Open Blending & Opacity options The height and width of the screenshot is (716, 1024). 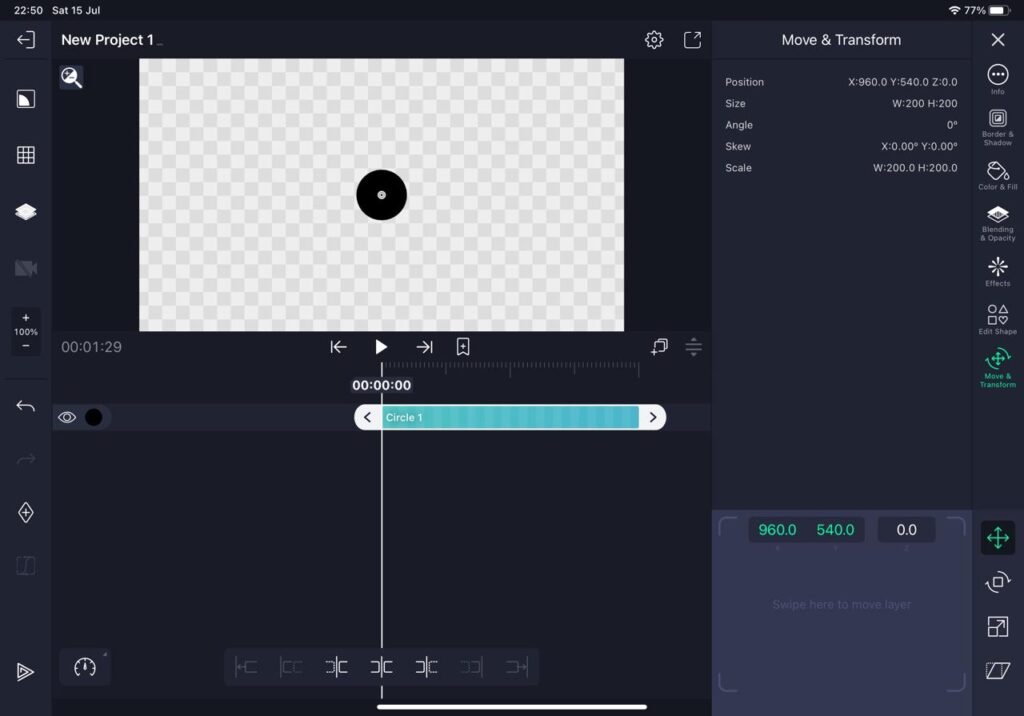point(997,223)
